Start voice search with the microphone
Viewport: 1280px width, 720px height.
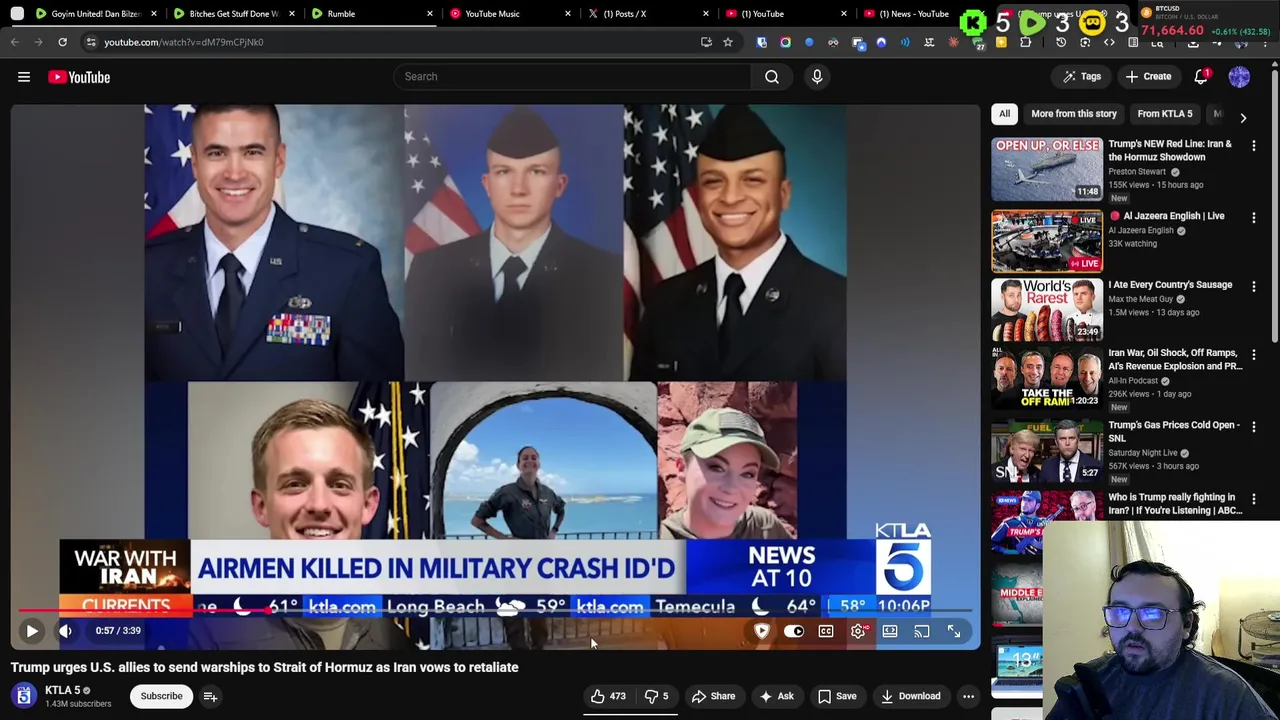tap(817, 77)
